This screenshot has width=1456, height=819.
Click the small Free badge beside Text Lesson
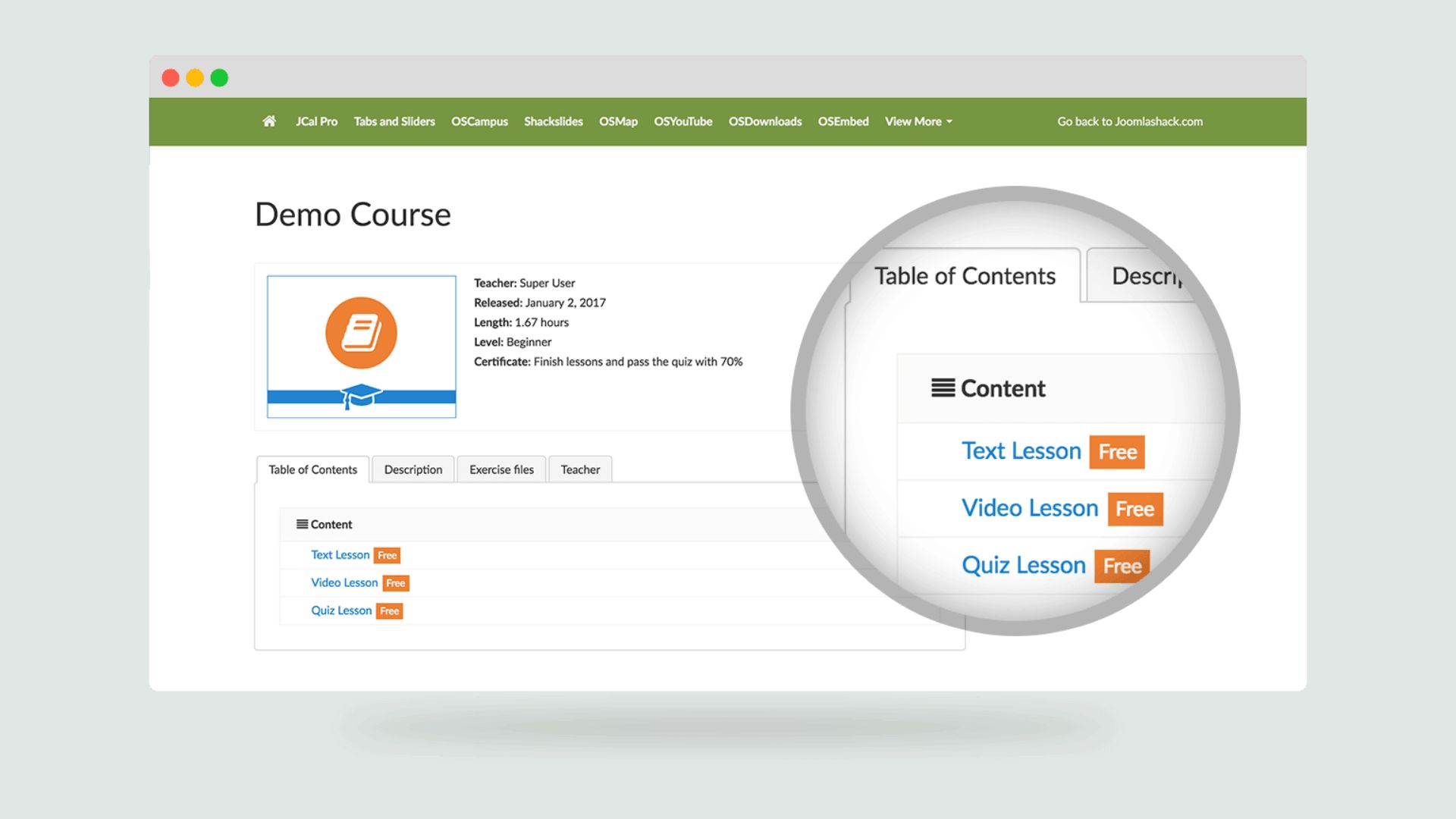click(x=388, y=556)
